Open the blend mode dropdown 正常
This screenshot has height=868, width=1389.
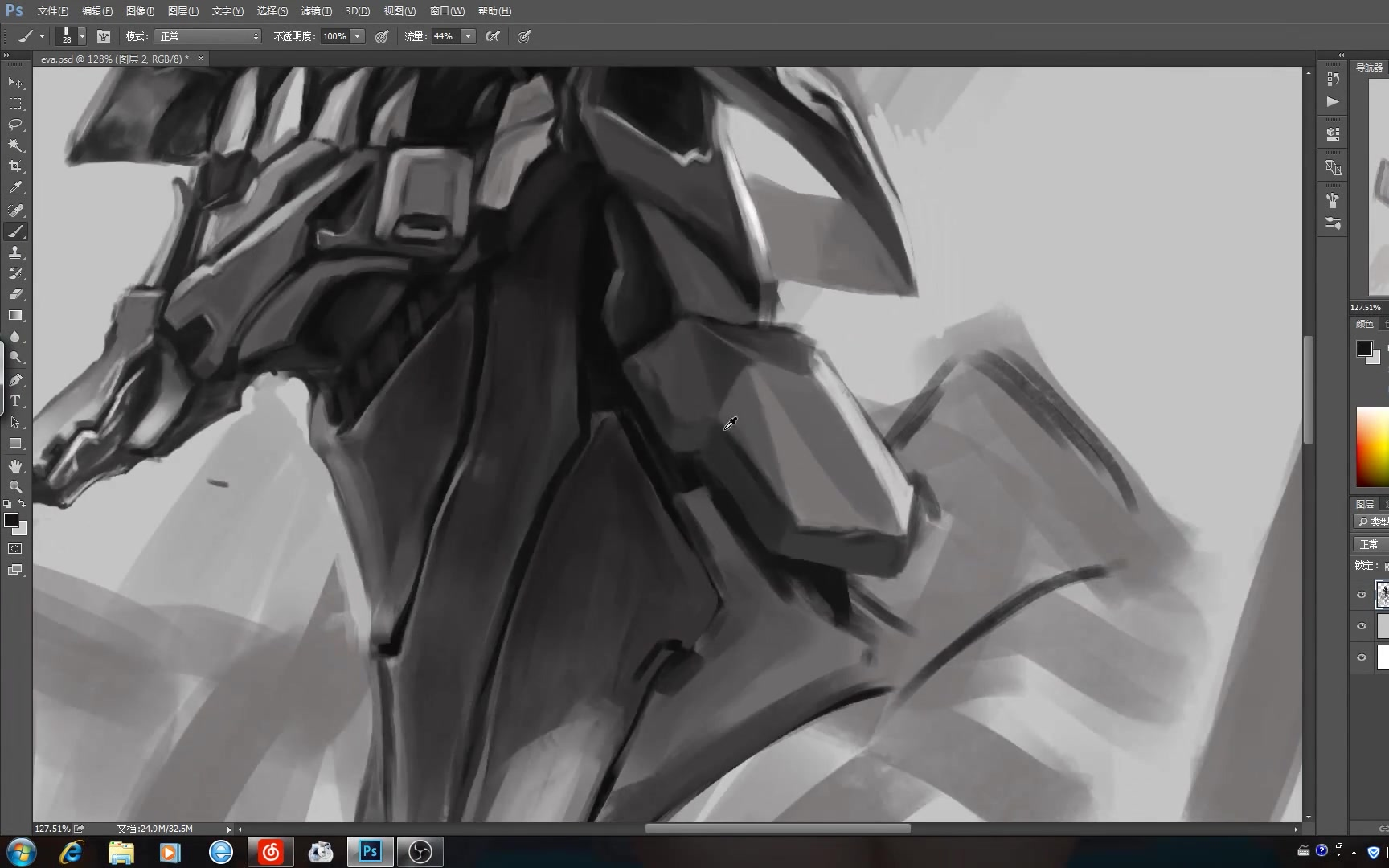[209, 36]
